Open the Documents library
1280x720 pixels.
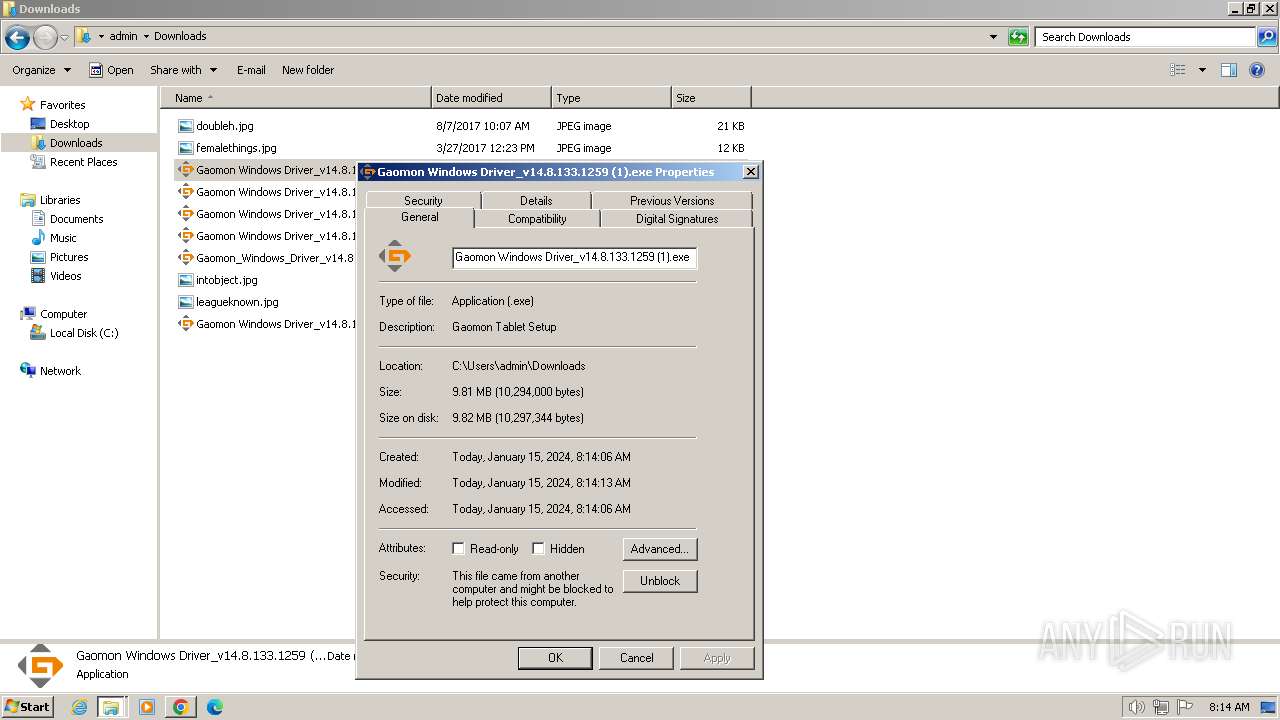[76, 219]
